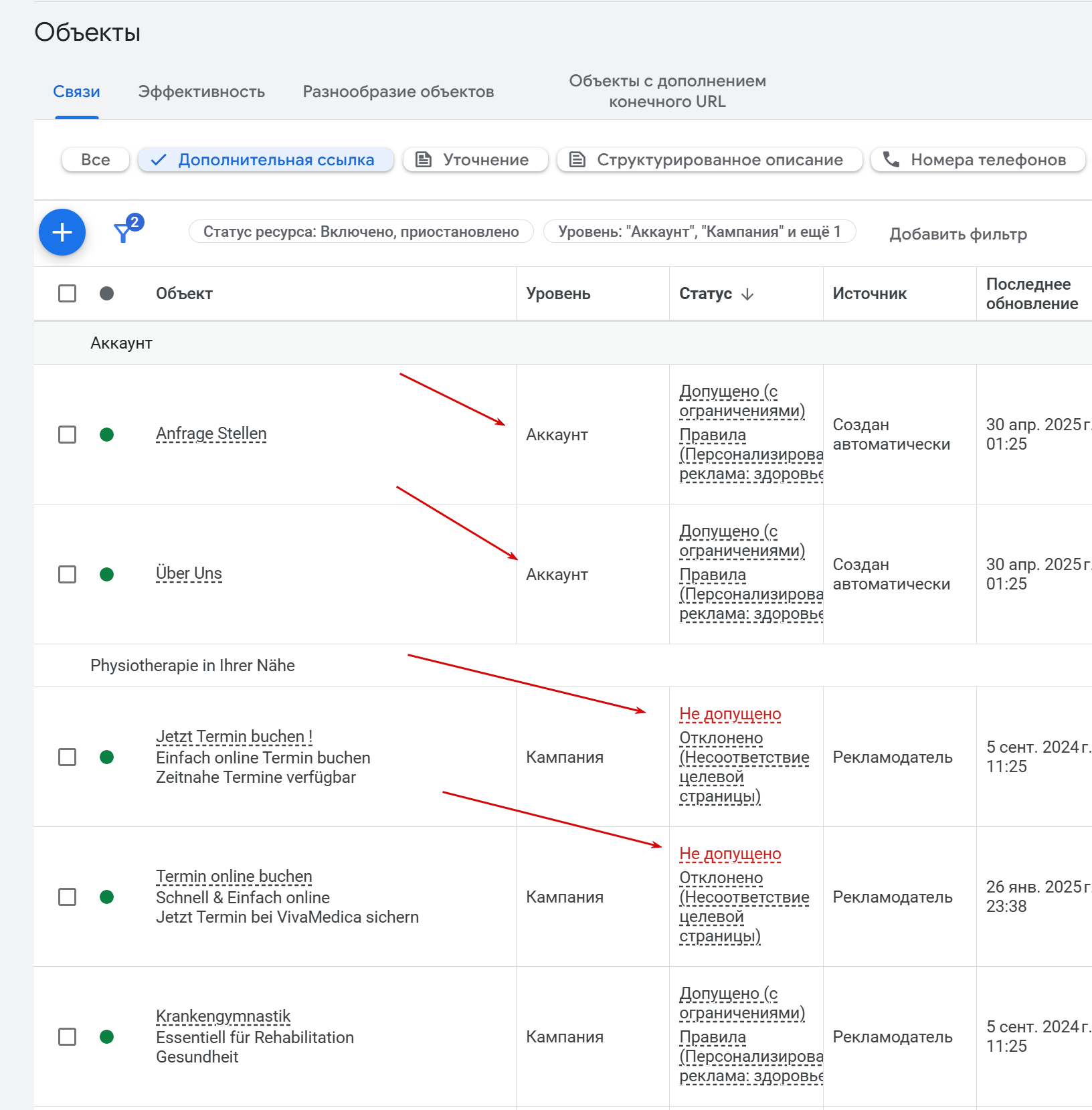Click the green status dot for Über Uns

pos(106,575)
